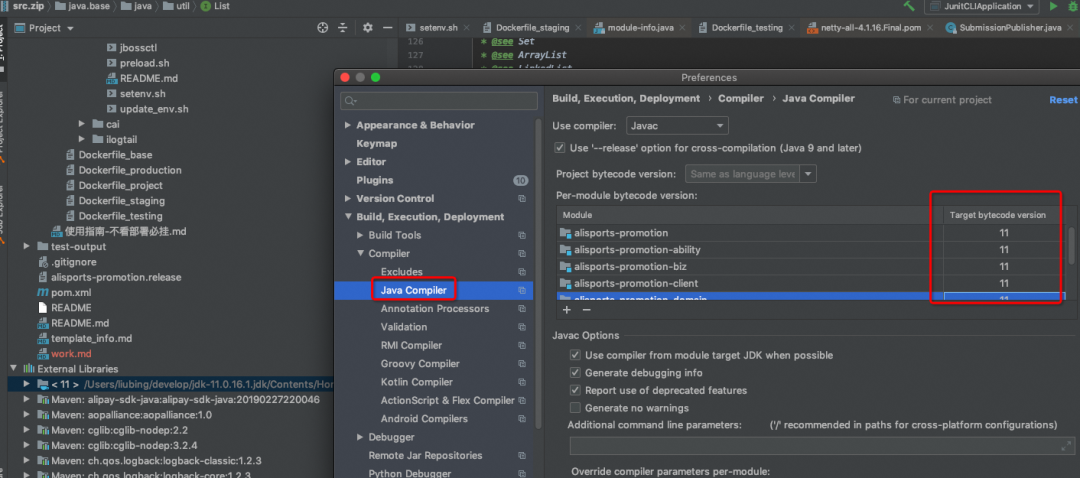Screen dimensions: 1080x478
Task: Toggle Use compiler from module target JDK
Action: tap(575, 355)
